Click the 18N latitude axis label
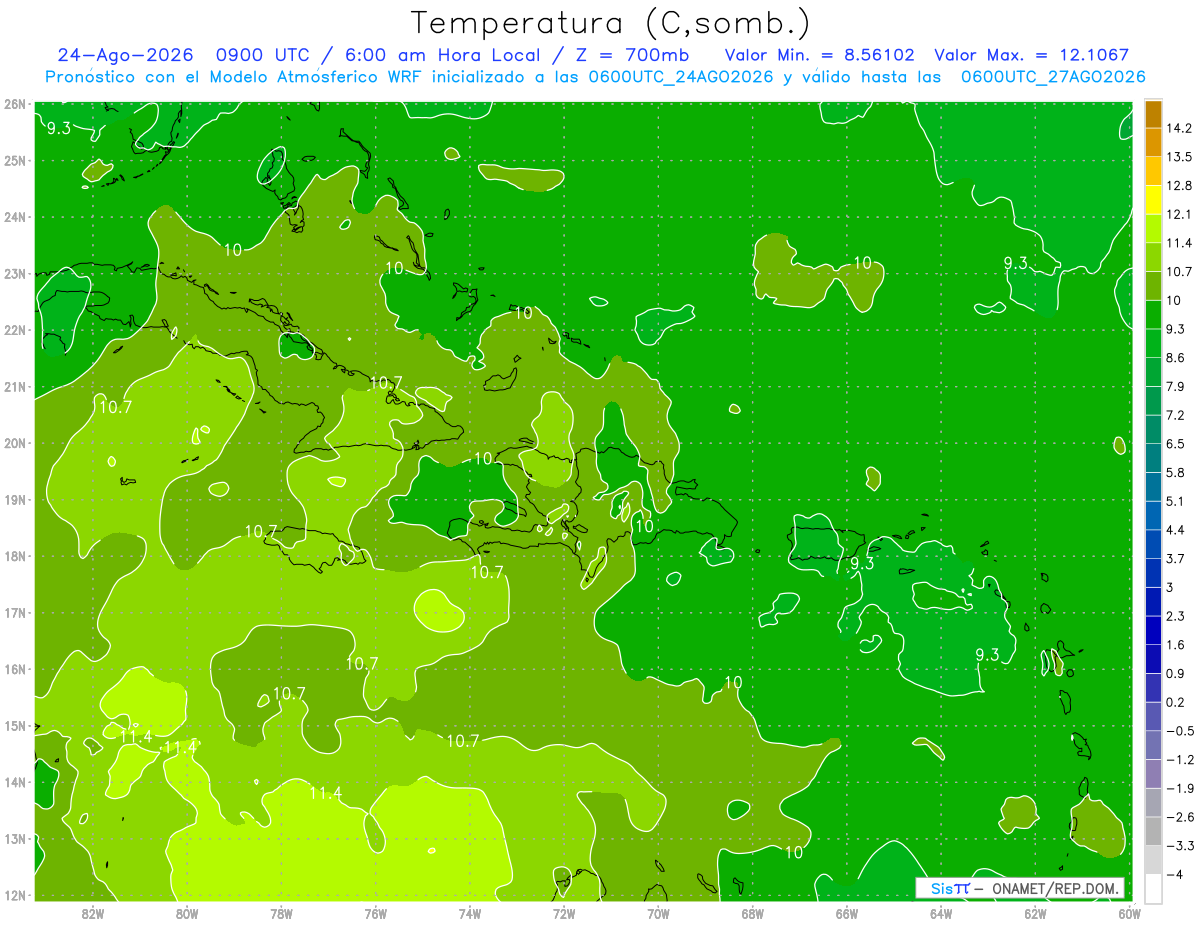Viewport: 1200px width, 927px height. tap(14, 556)
